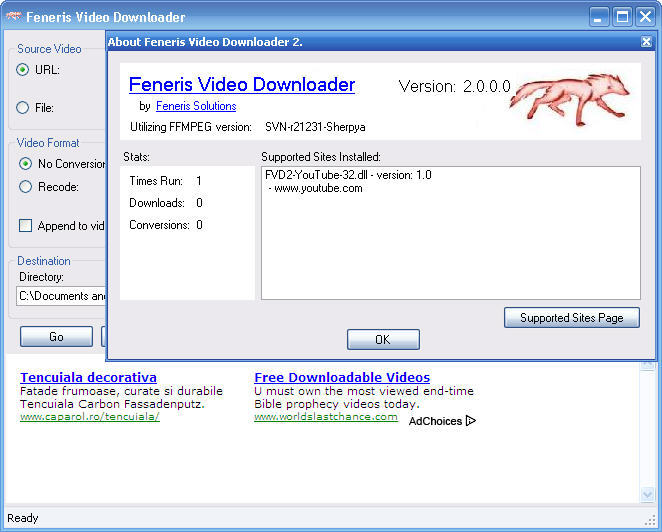662x532 pixels.
Task: Click the Downloads stat label
Action: [x=157, y=203]
